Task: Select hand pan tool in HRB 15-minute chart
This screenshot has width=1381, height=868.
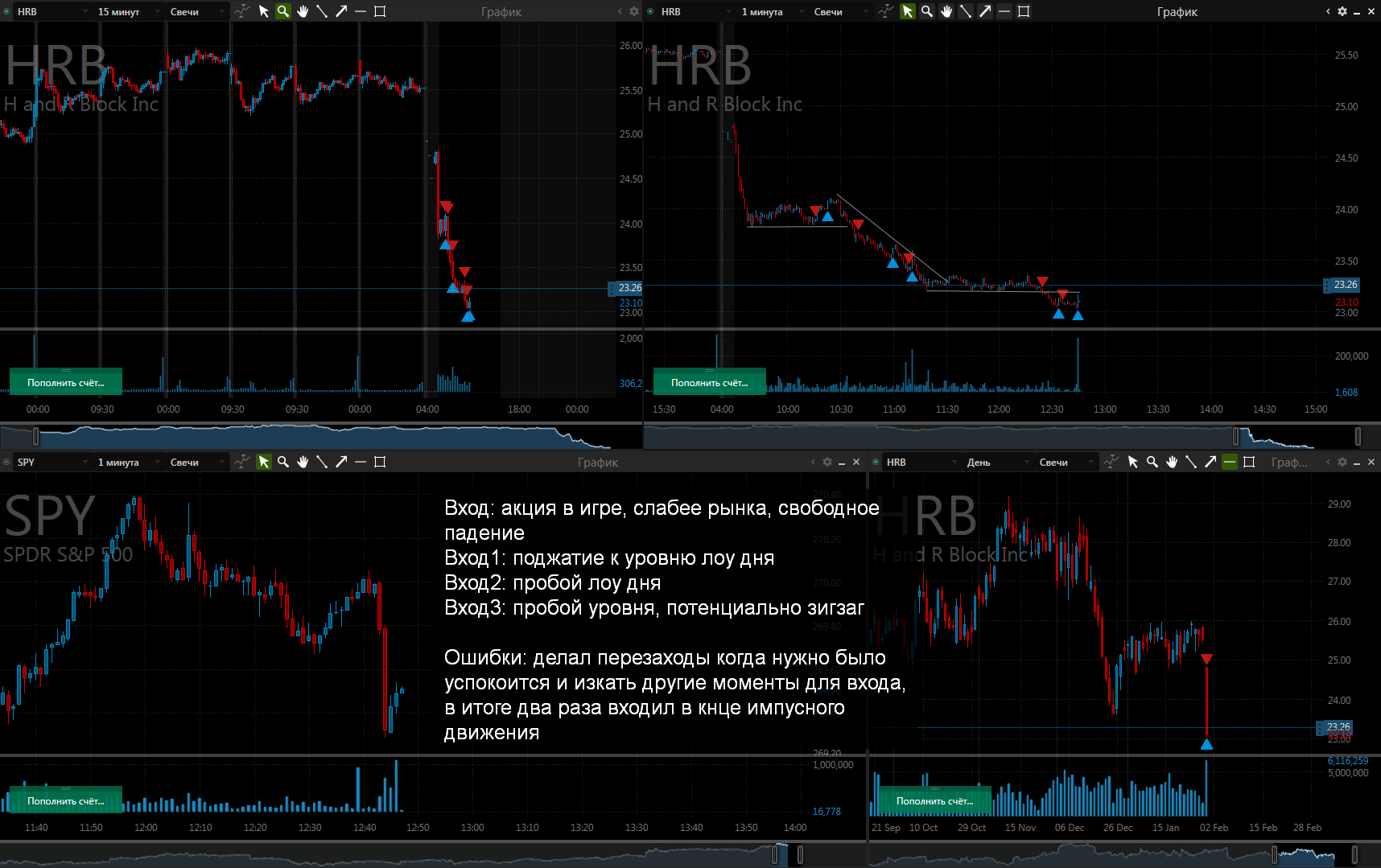Action: (x=303, y=11)
